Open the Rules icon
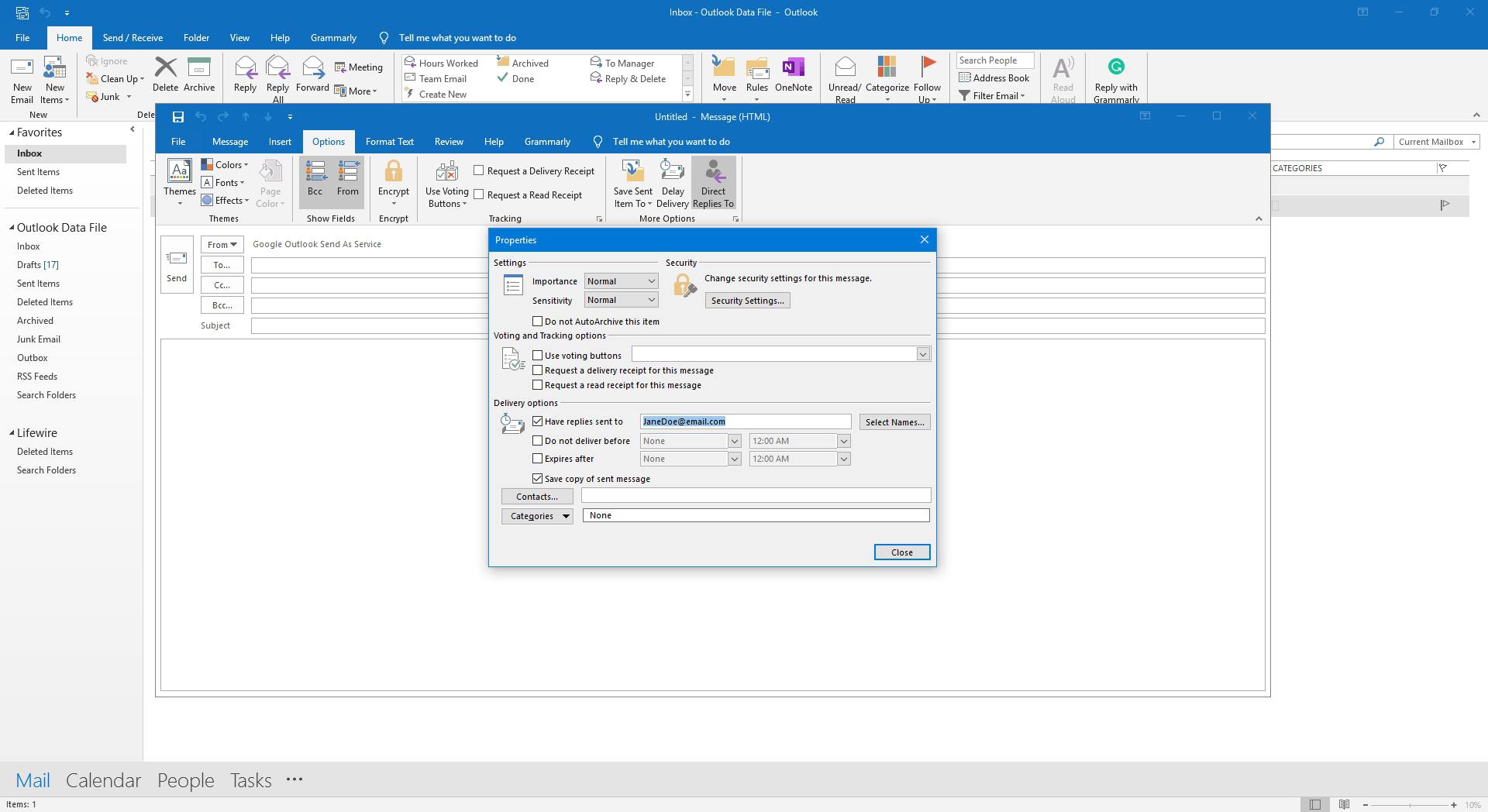Image resolution: width=1488 pixels, height=812 pixels. 757,67
